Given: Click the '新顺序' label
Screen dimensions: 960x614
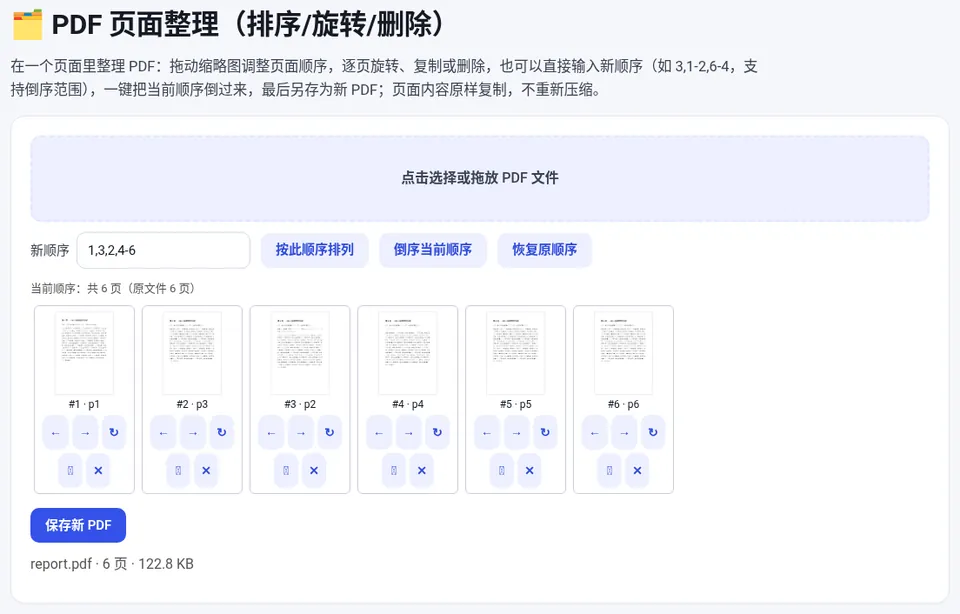Looking at the screenshot, I should 50,250.
